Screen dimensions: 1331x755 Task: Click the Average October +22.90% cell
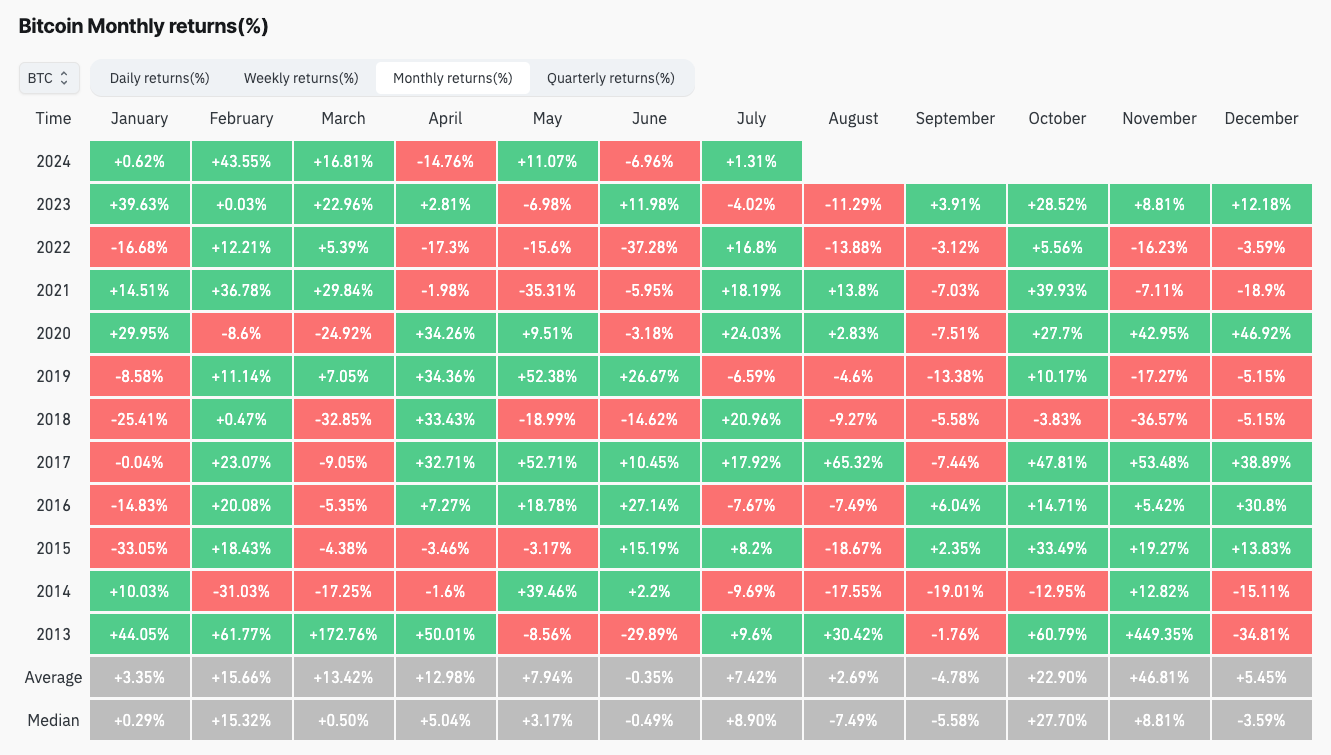click(x=1057, y=677)
